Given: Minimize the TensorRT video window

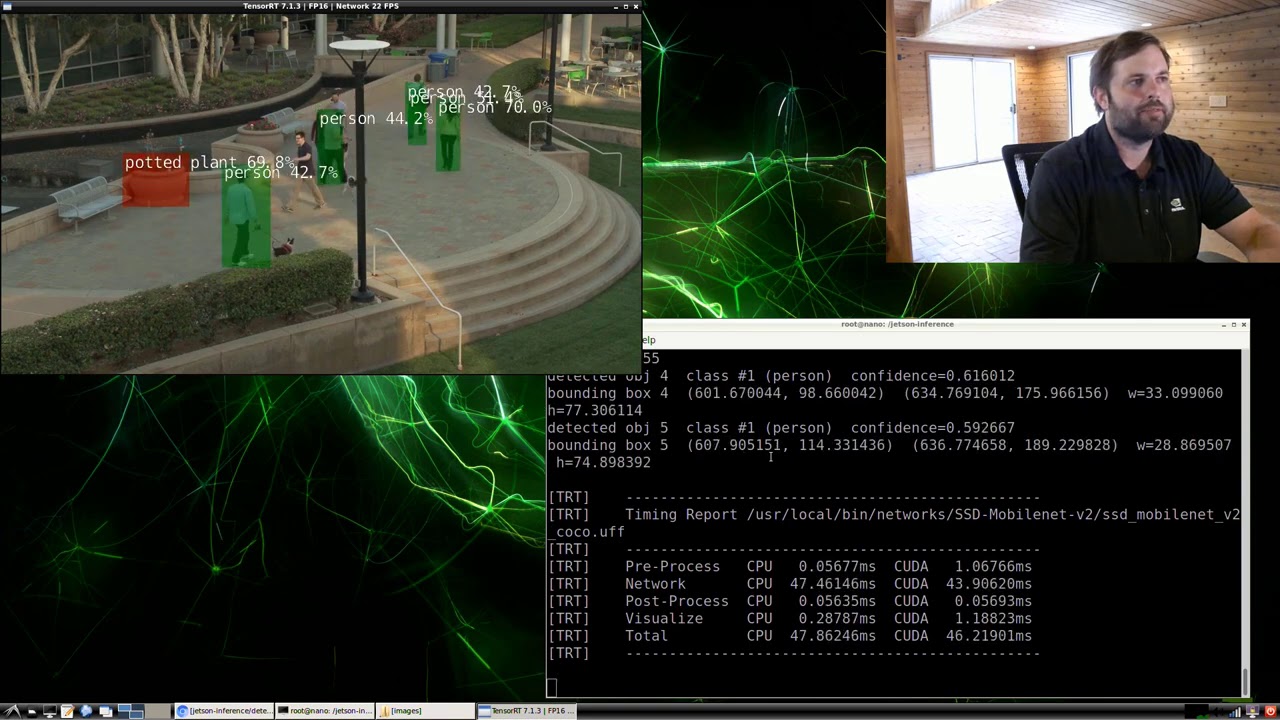Looking at the screenshot, I should [x=616, y=6].
